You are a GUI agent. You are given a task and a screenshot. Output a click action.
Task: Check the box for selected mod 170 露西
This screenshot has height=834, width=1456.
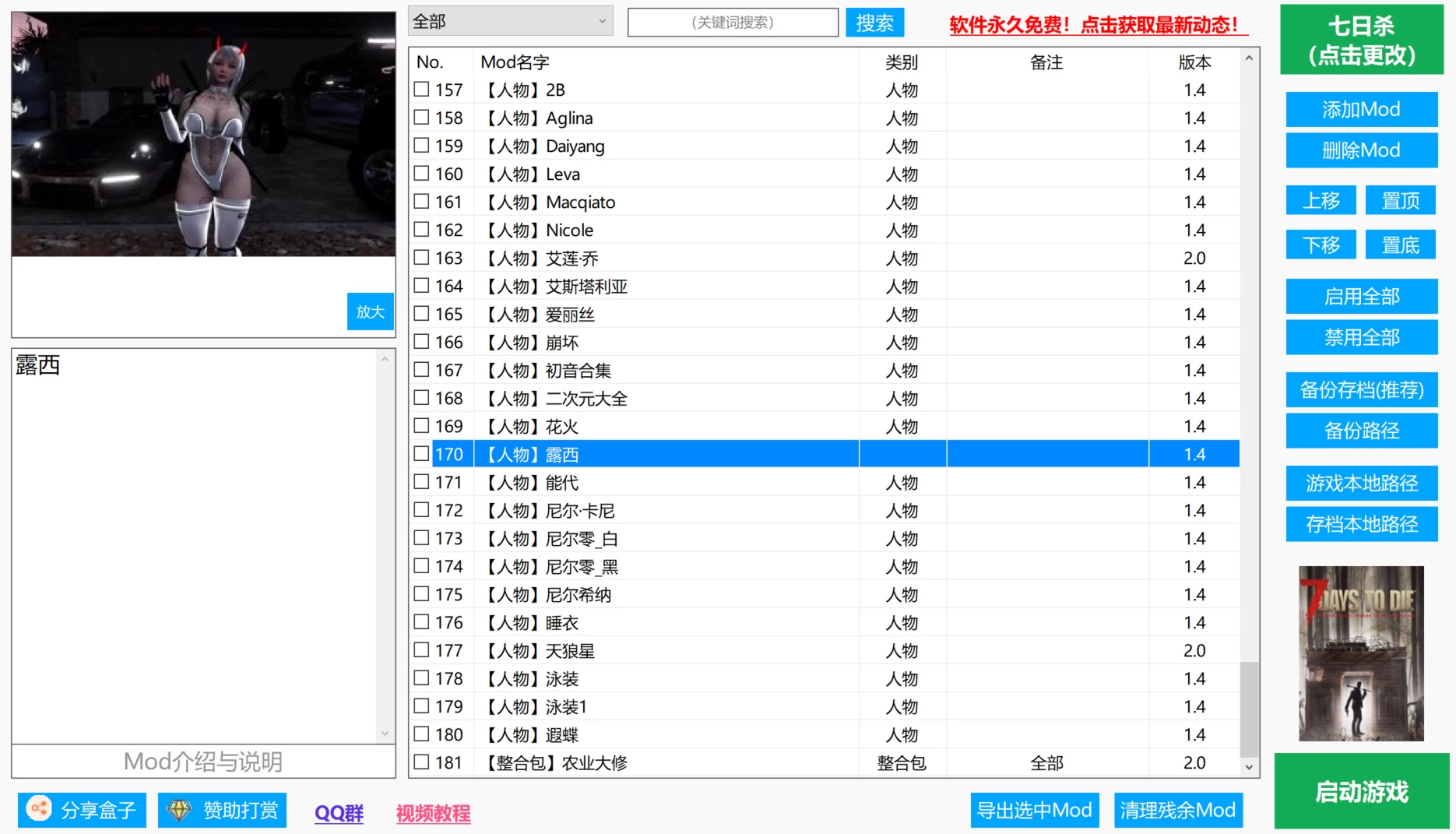[x=421, y=454]
